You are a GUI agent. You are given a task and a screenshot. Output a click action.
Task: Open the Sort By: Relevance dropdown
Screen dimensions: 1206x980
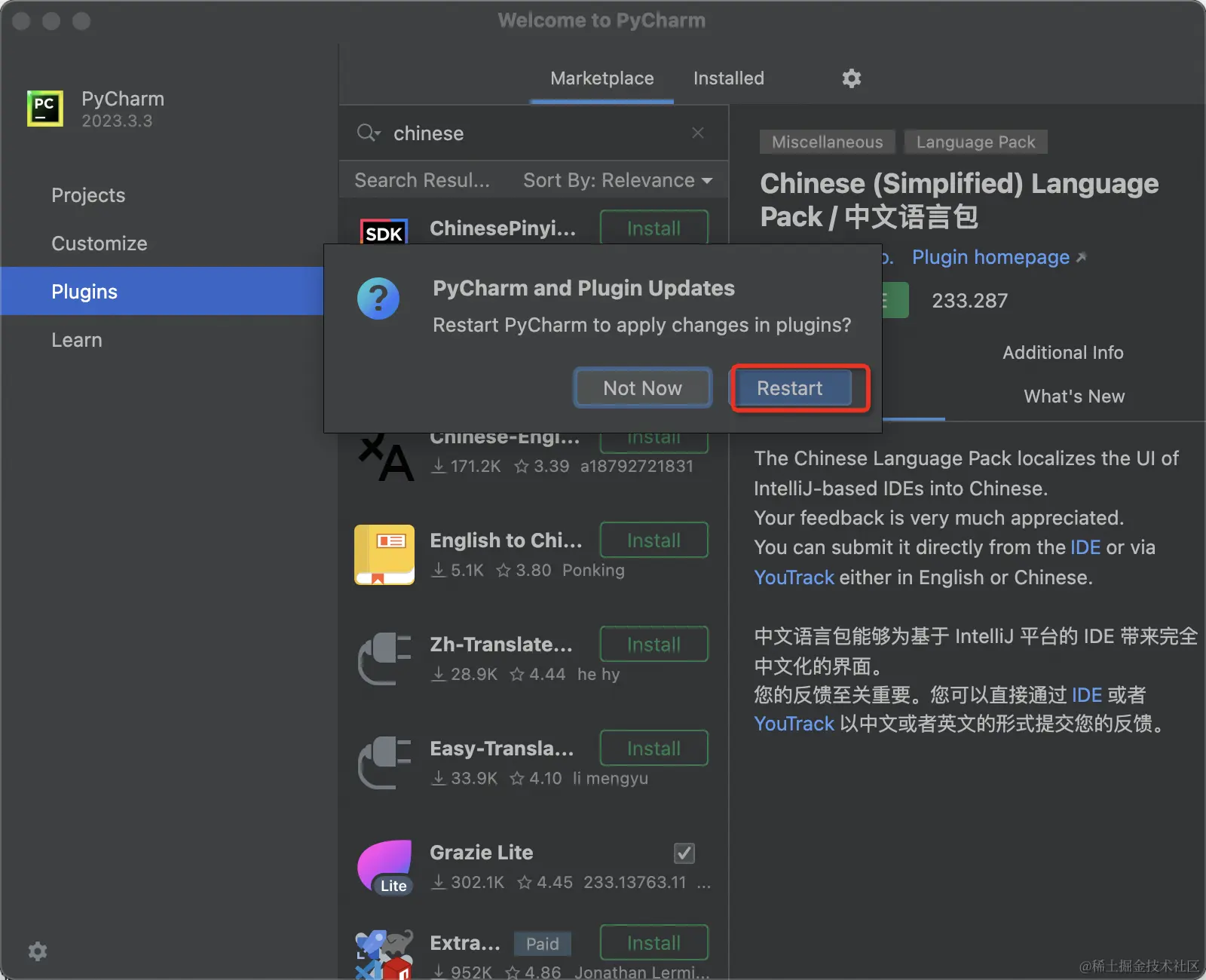tap(617, 180)
